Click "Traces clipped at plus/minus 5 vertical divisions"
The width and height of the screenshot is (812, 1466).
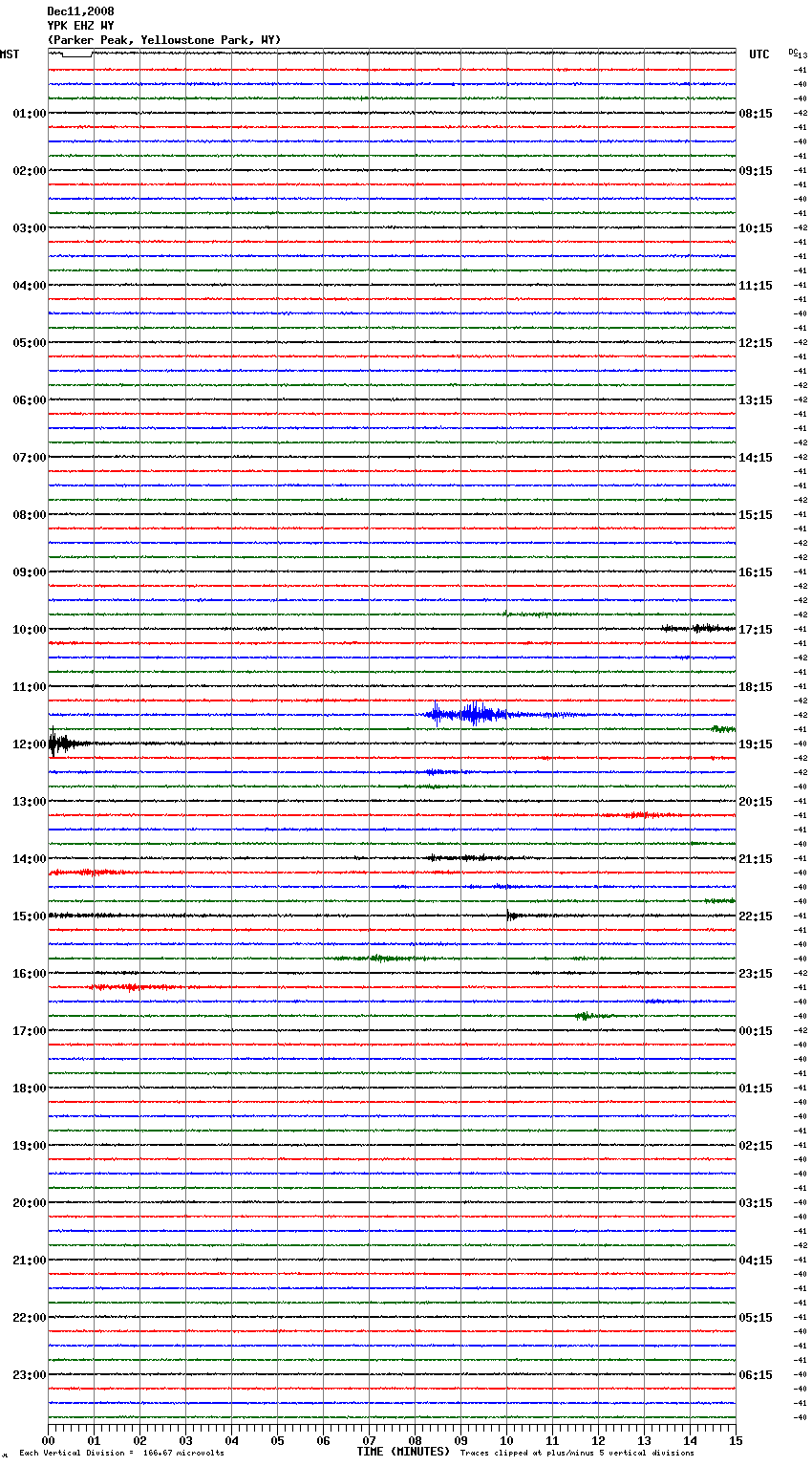[x=577, y=1453]
